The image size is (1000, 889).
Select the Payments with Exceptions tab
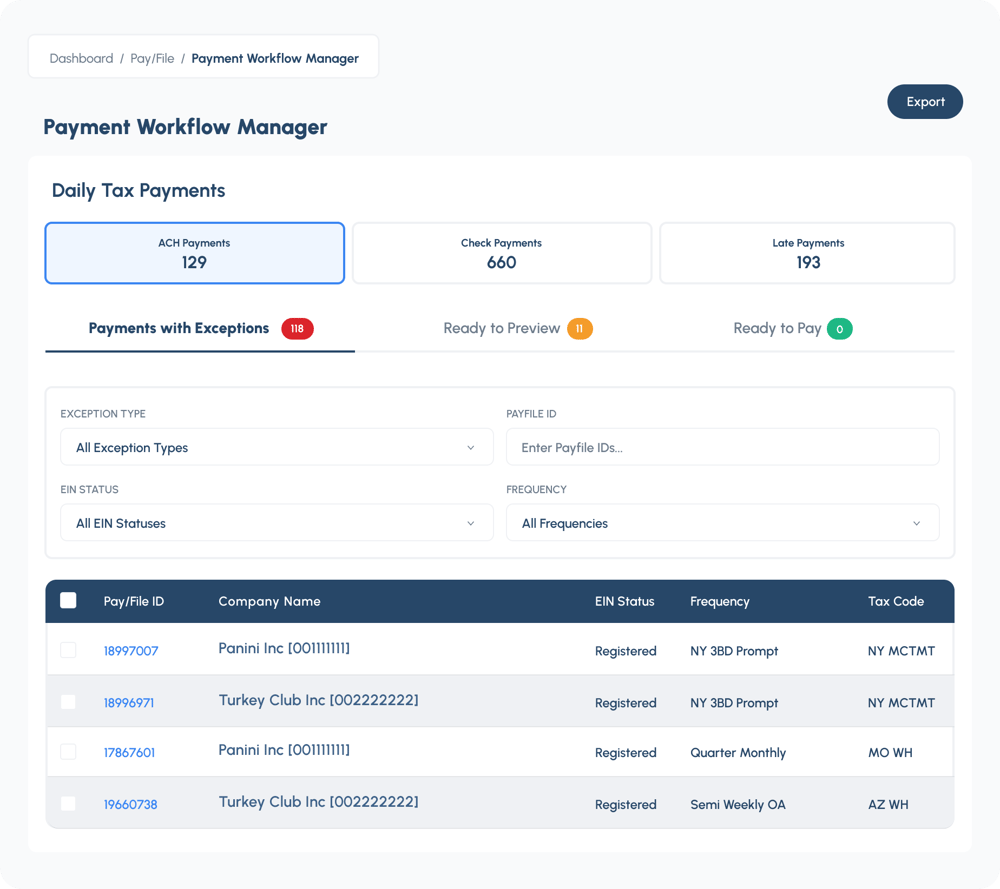180,328
